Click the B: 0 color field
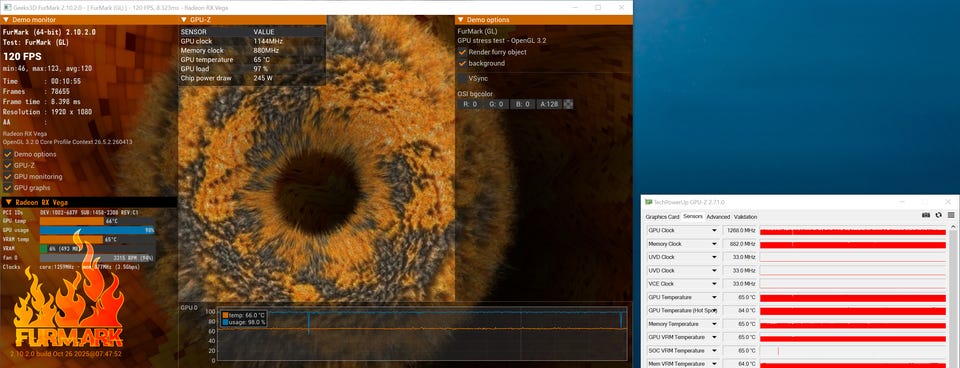This screenshot has width=960, height=368. pyautogui.click(x=523, y=105)
